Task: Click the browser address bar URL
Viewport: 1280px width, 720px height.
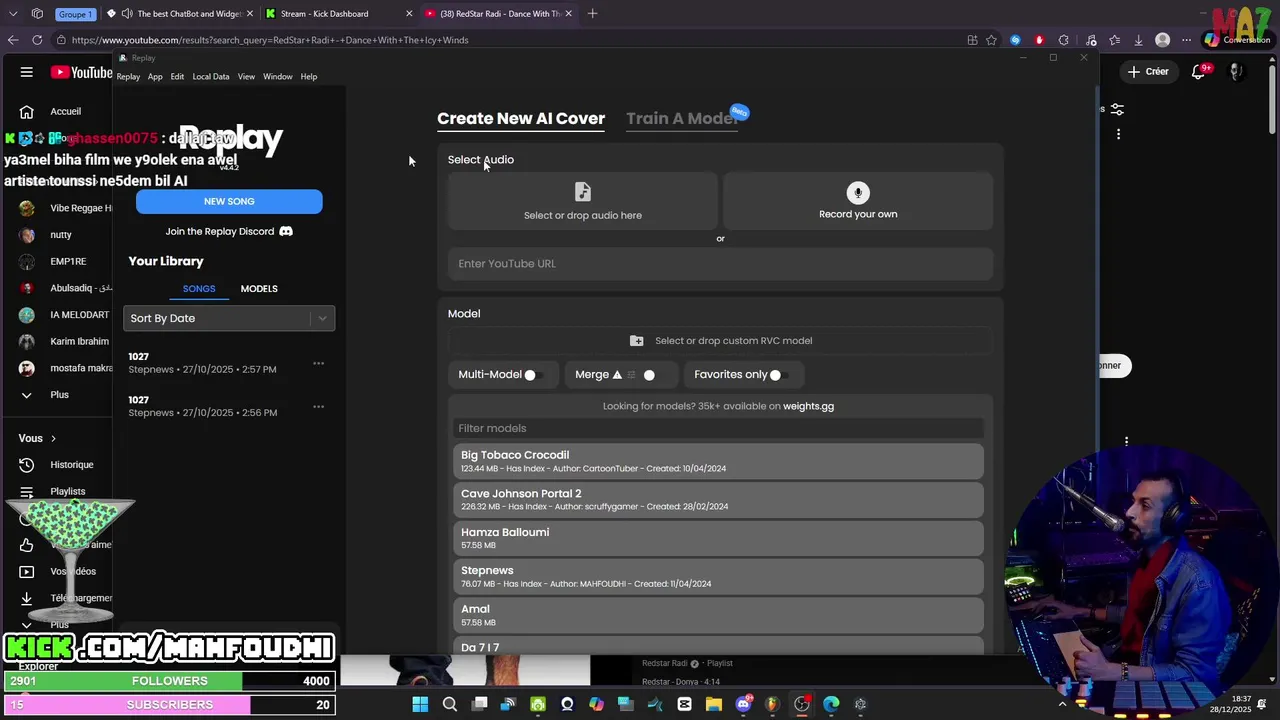Action: [x=270, y=40]
